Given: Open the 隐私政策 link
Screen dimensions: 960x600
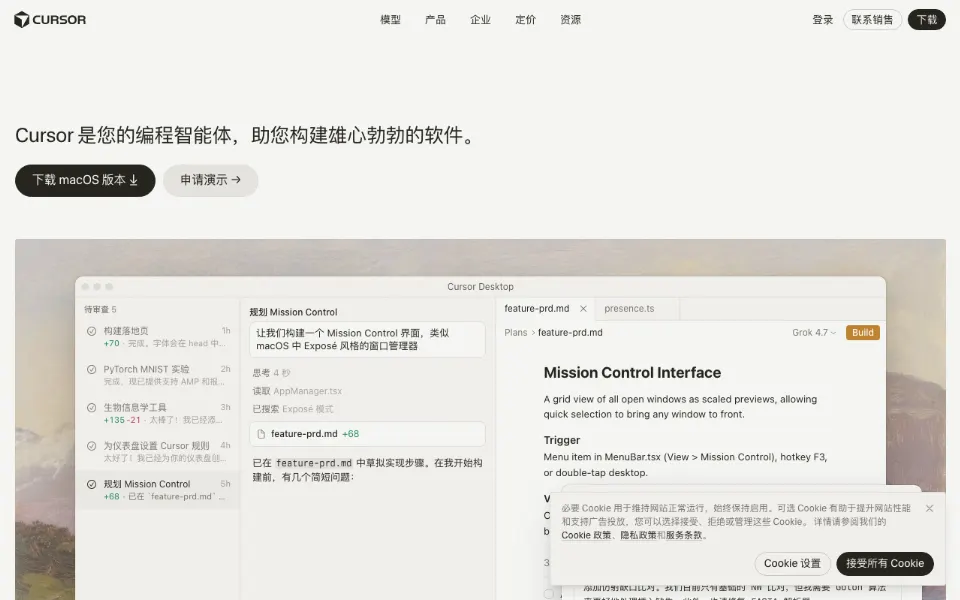Looking at the screenshot, I should (x=639, y=535).
